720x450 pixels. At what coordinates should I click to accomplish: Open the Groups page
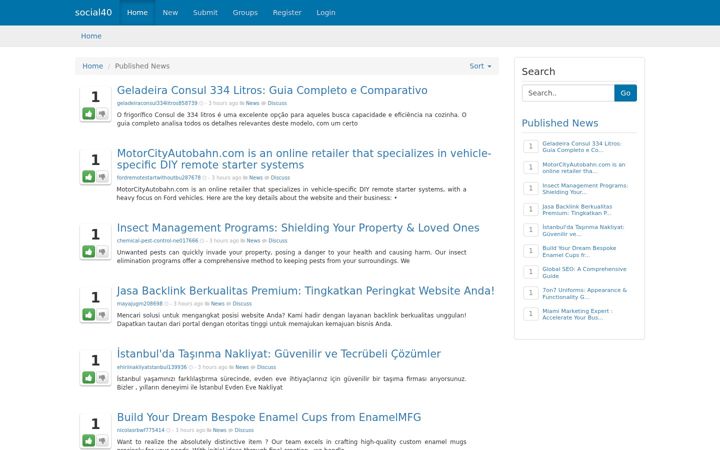coord(245,12)
